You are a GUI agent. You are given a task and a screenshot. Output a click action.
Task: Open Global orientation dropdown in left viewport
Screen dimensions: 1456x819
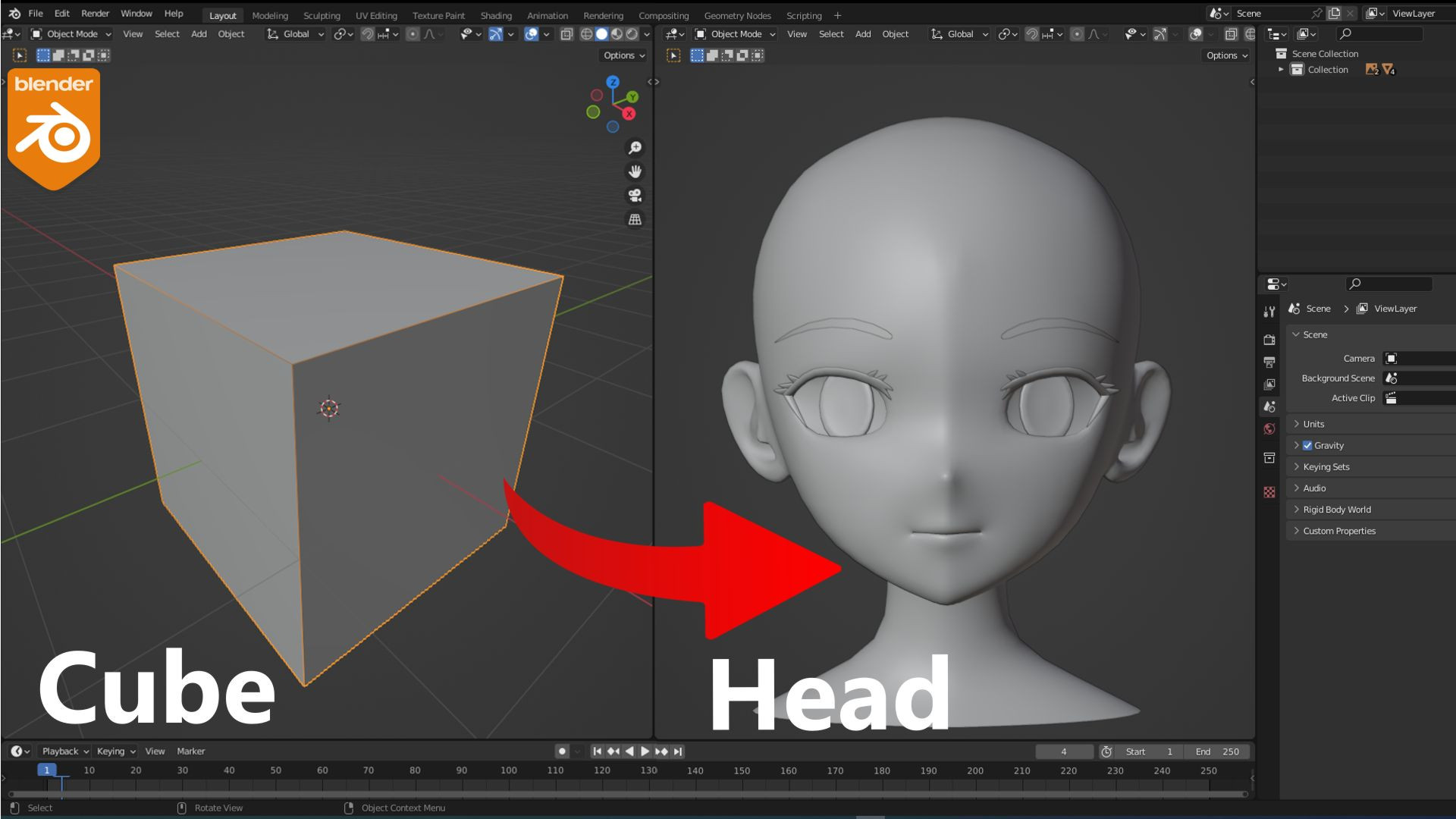[295, 34]
